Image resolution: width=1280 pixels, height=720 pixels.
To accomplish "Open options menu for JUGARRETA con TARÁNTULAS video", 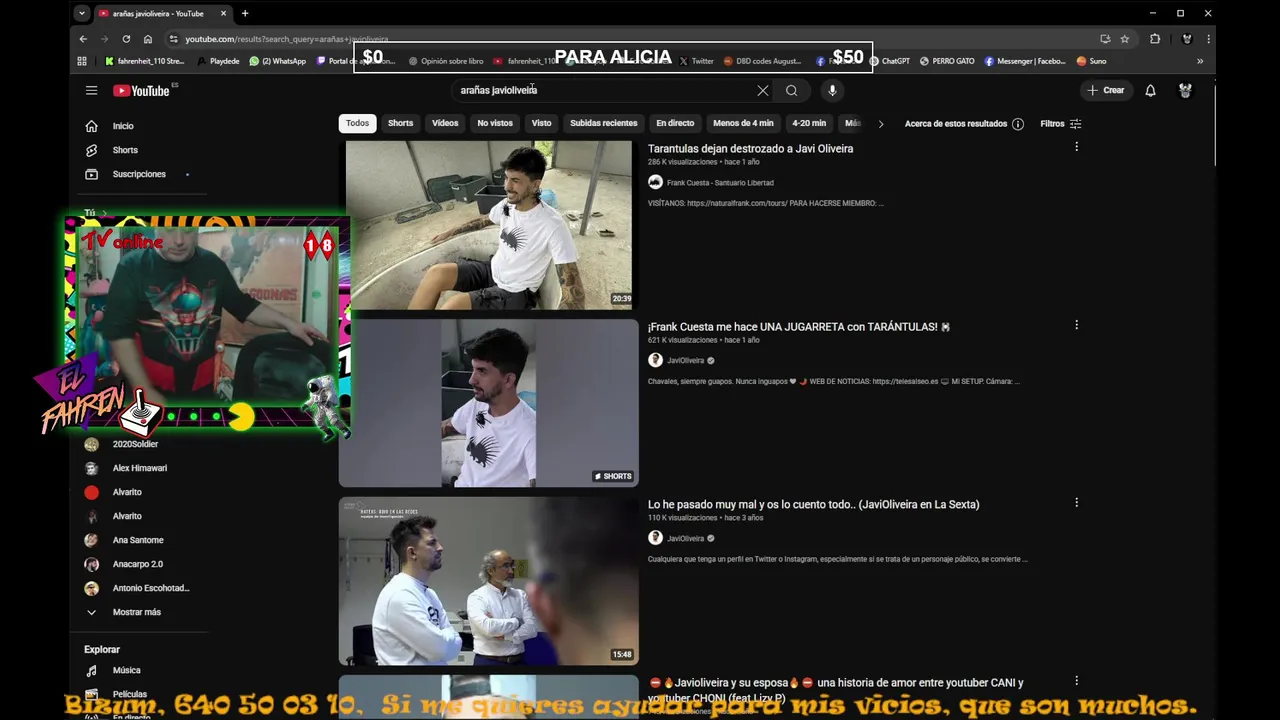I will click(x=1076, y=325).
